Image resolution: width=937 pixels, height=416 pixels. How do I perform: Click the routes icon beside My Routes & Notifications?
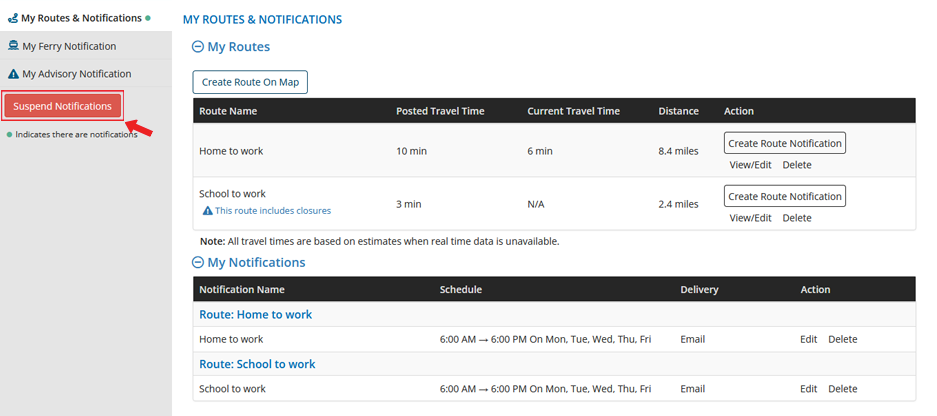click(13, 18)
